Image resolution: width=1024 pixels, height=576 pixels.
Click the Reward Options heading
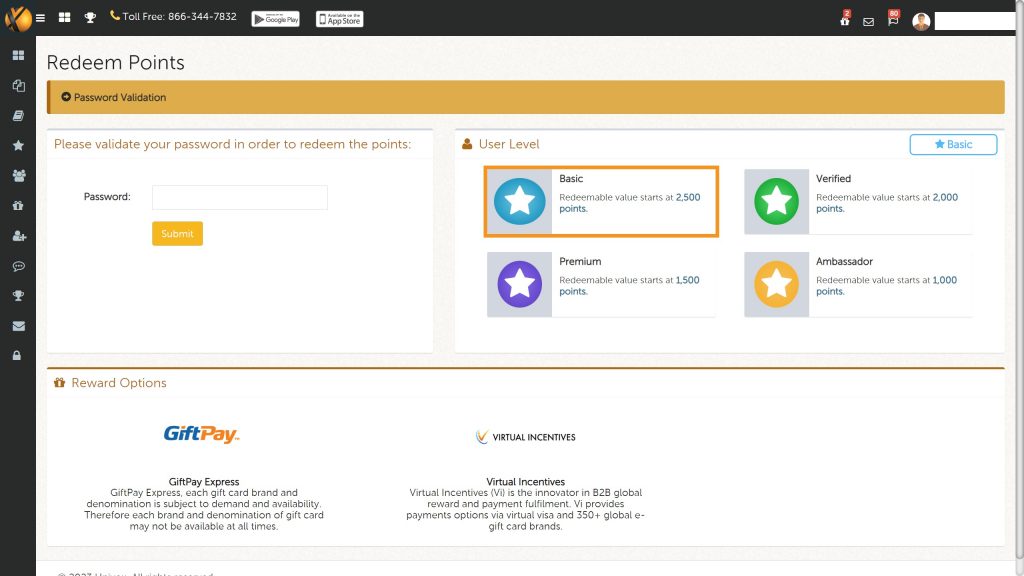click(119, 383)
